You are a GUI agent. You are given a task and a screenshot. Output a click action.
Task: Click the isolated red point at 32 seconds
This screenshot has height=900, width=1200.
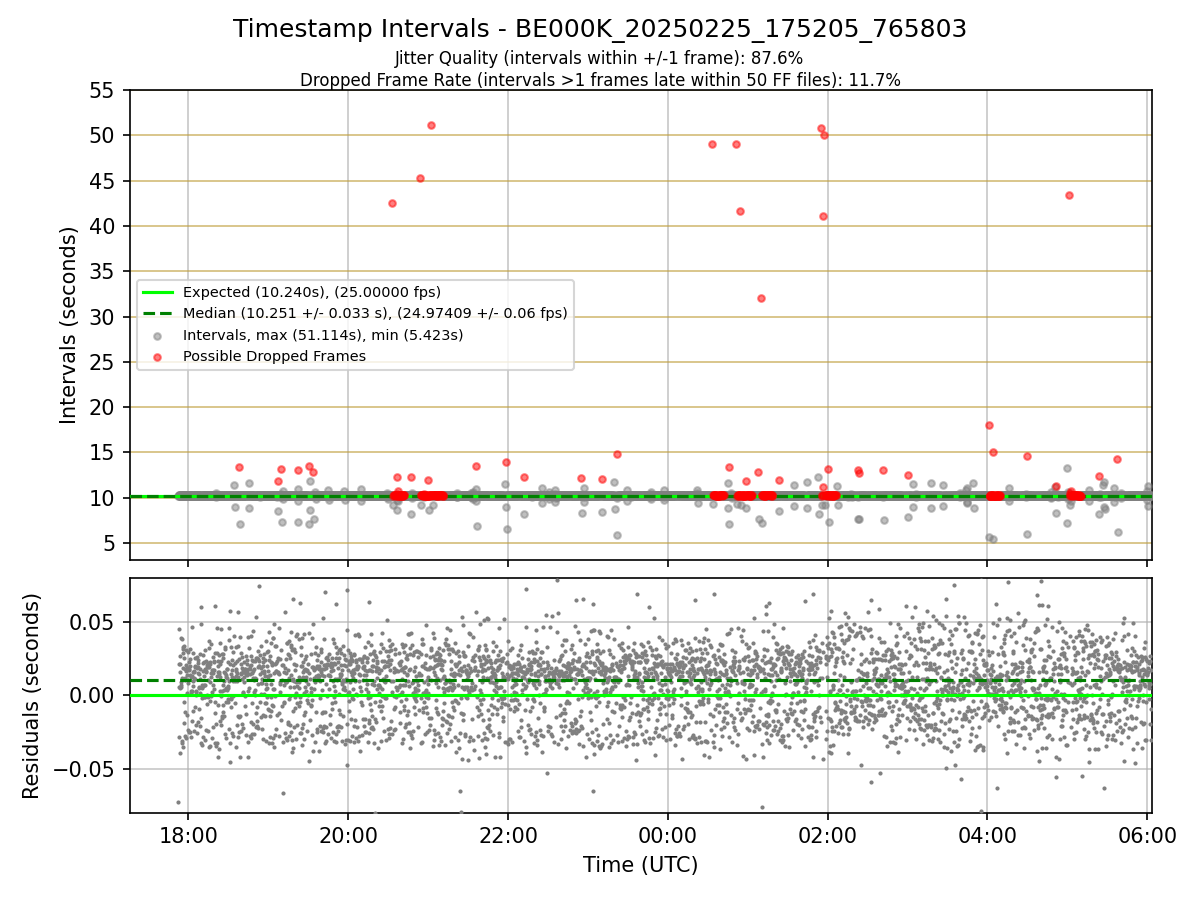point(761,298)
